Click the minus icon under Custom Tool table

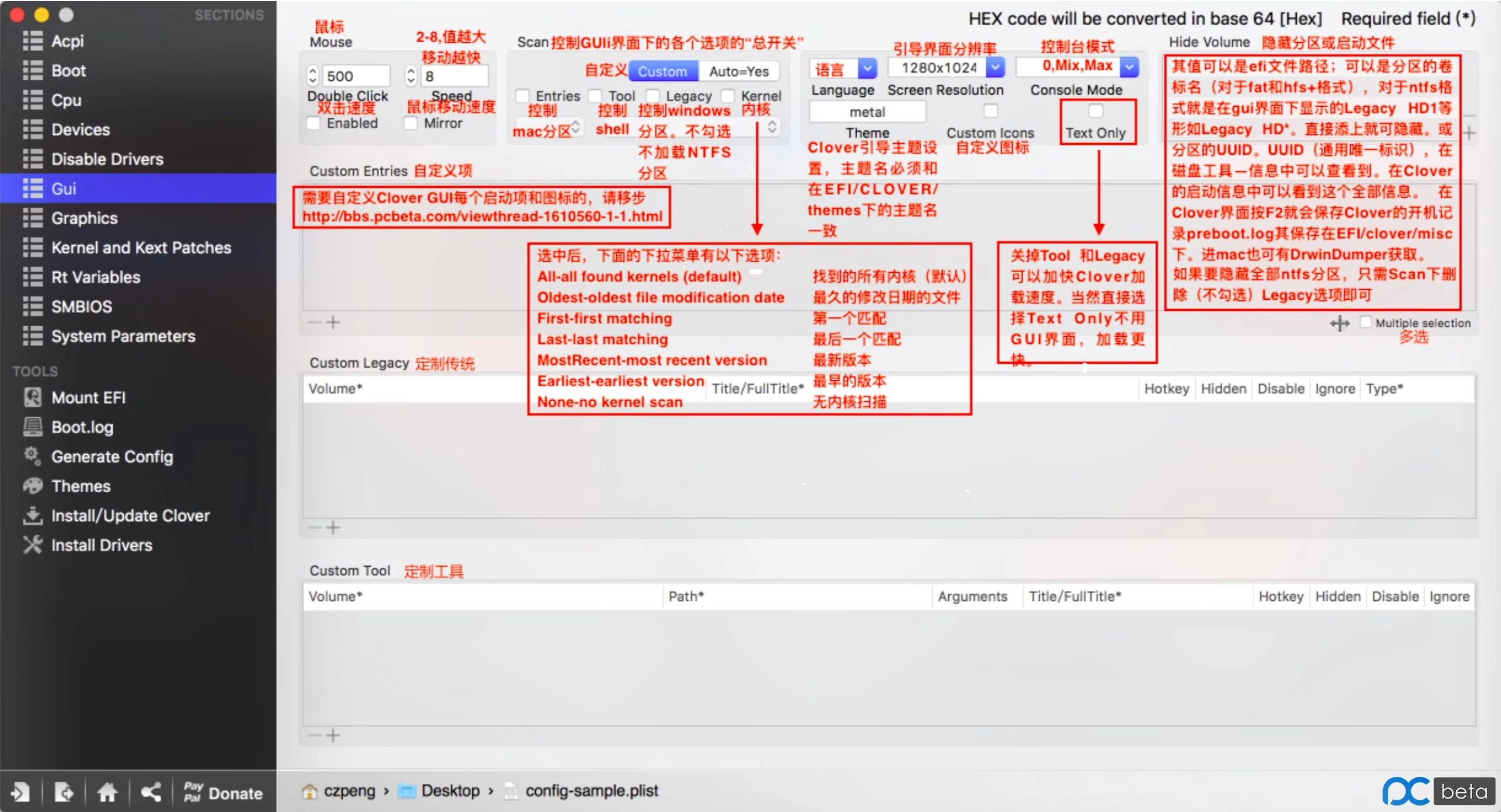click(315, 735)
